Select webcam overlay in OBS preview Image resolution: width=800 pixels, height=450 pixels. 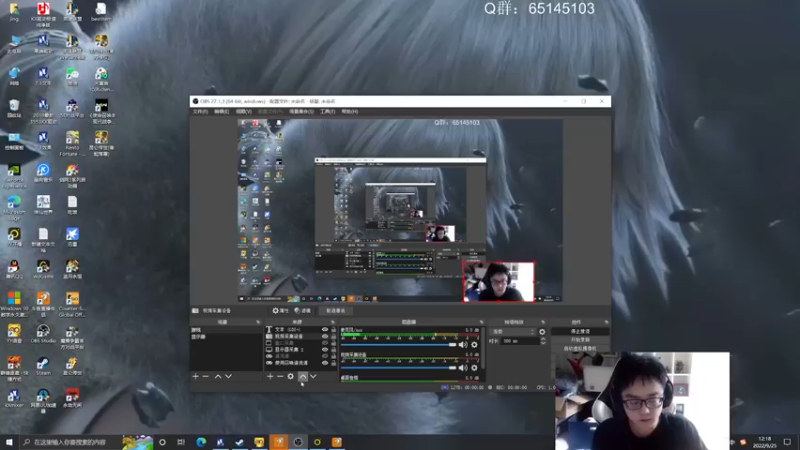coord(498,282)
